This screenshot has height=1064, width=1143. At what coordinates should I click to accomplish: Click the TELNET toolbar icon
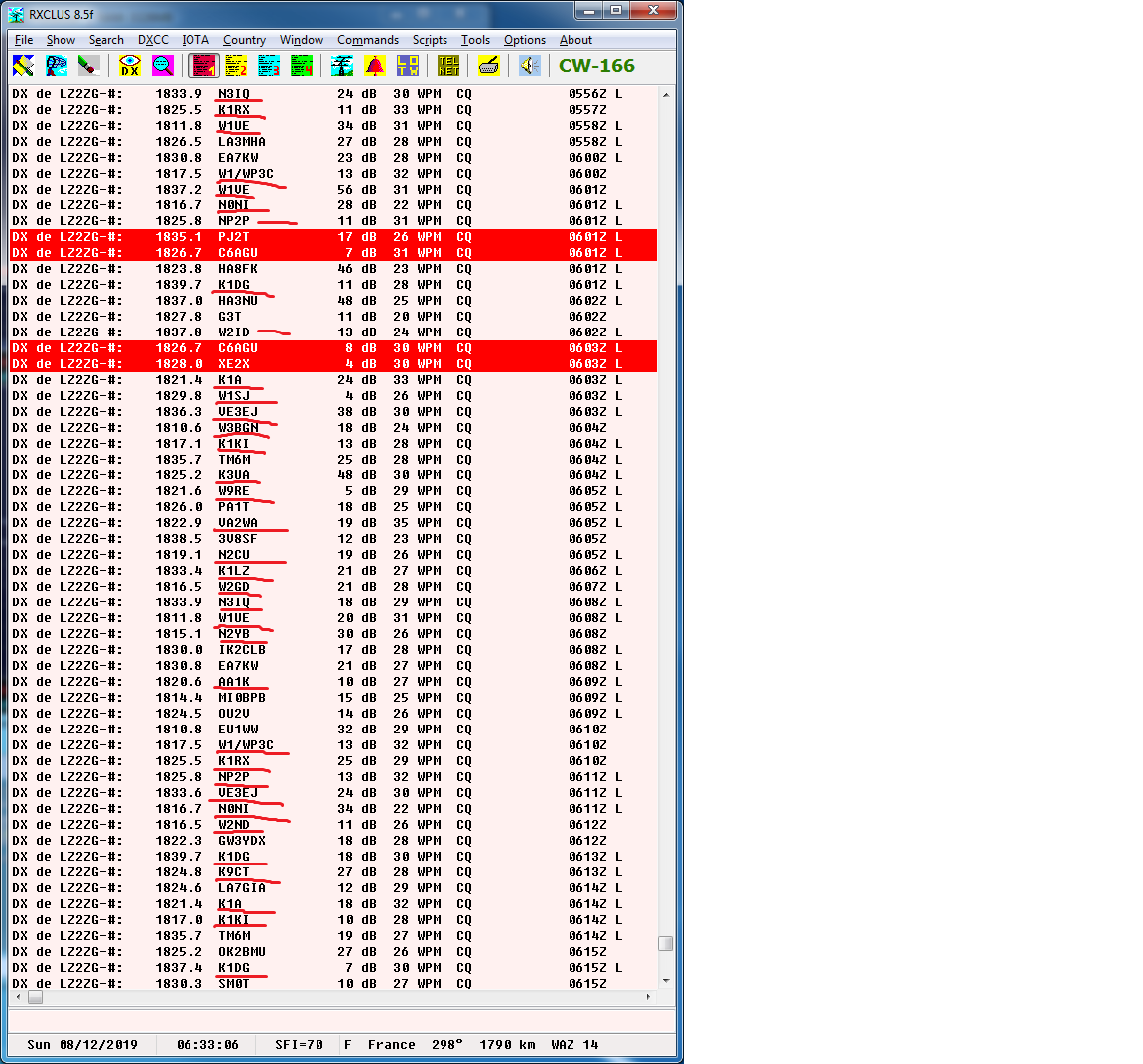(x=448, y=66)
